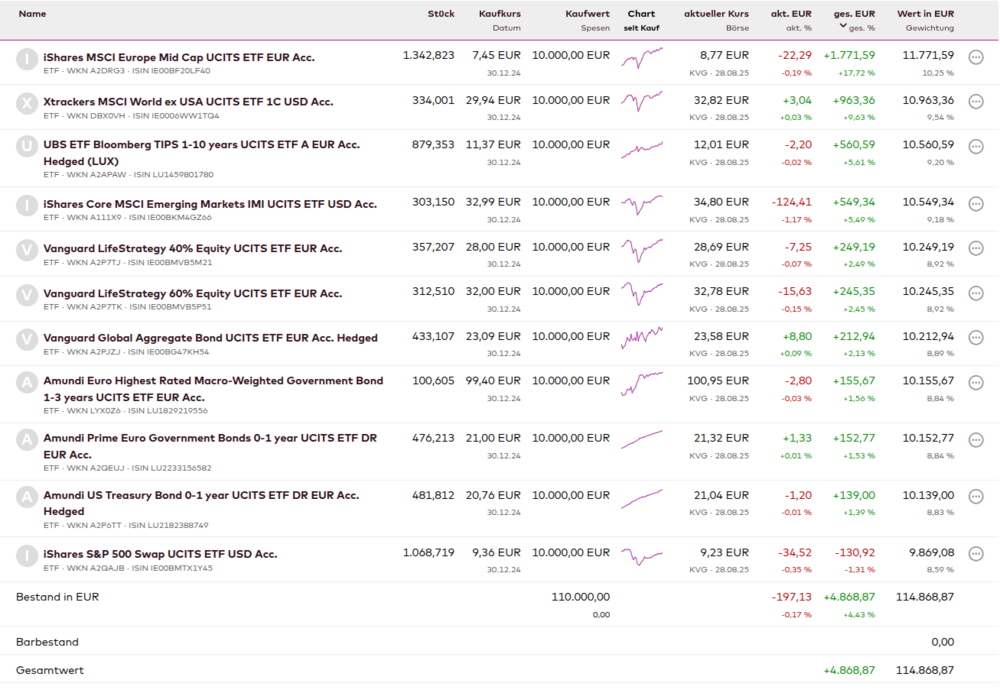Open UBS ETF Bloomberg TIPS 1-10 years link
Viewport: 1000px width, 693px height.
point(202,153)
